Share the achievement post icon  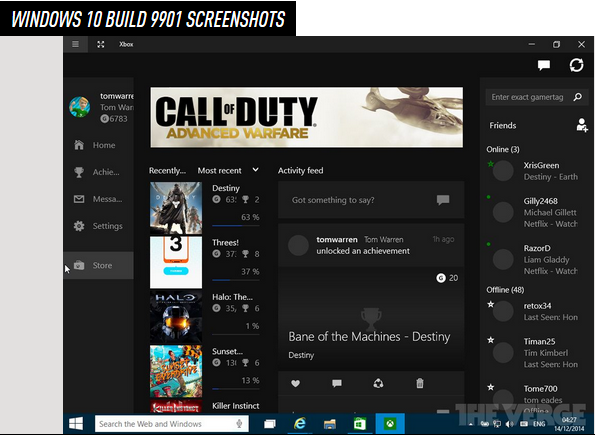coord(378,383)
